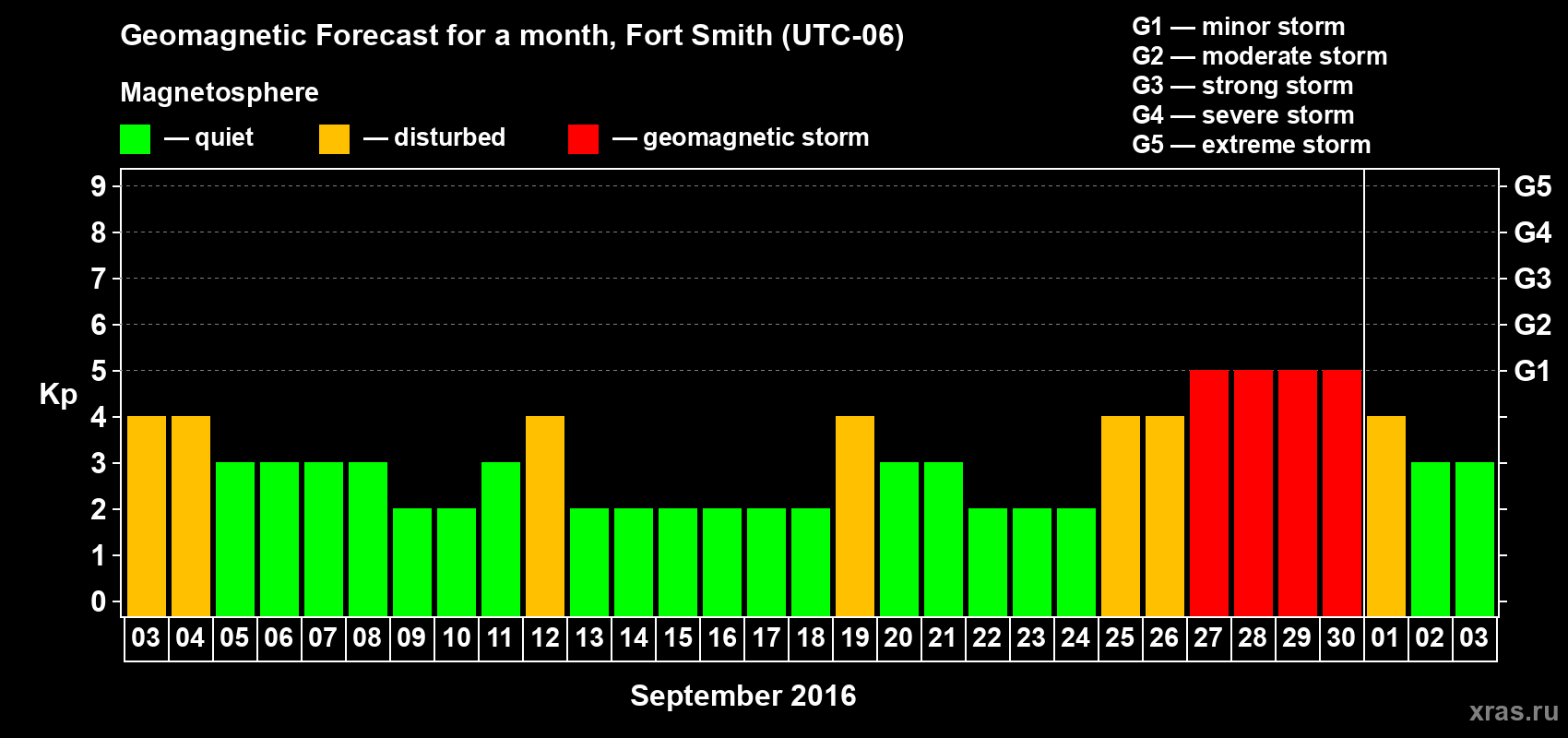Click 'G2 — moderate storm' legend line
This screenshot has width=1568, height=738.
(1259, 56)
